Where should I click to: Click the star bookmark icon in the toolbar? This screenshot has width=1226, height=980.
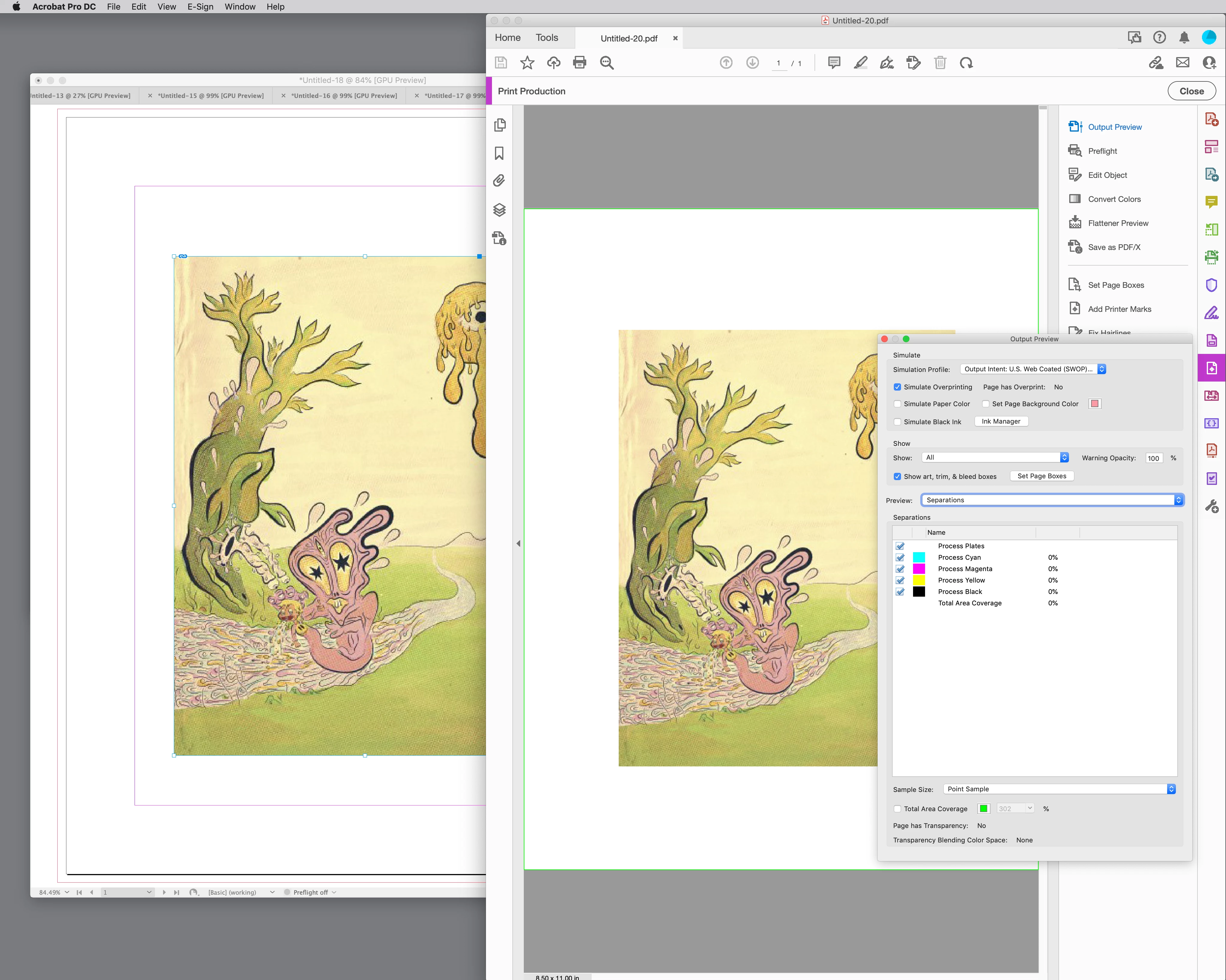click(527, 62)
